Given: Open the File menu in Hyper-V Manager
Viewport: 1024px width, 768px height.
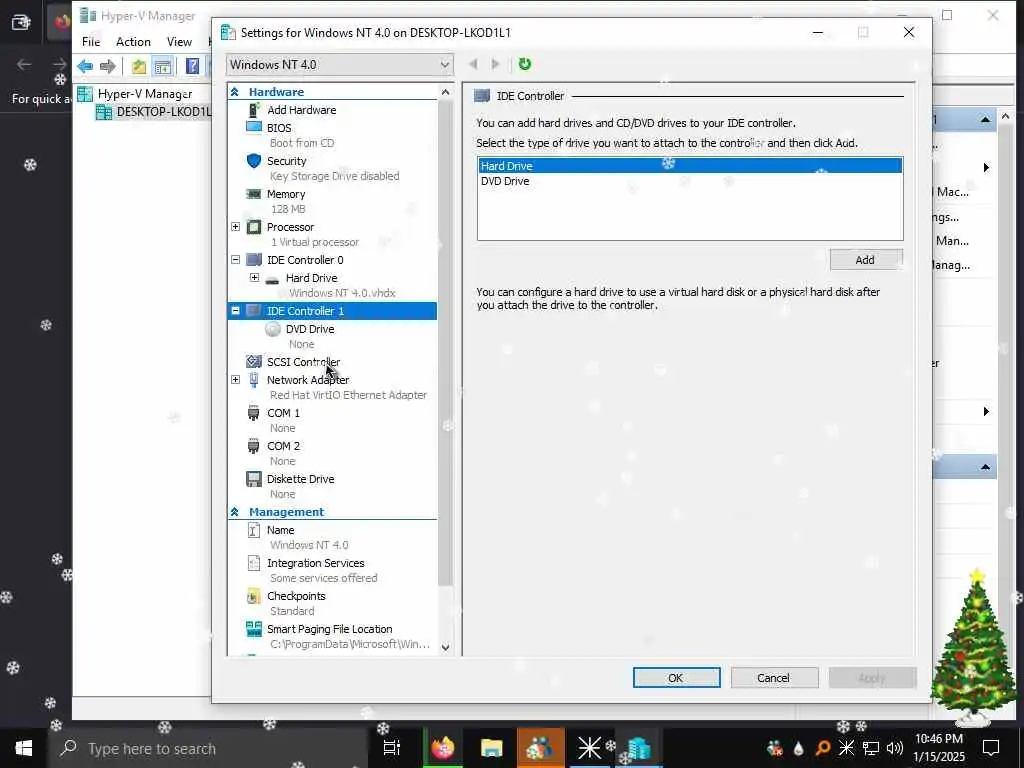Looking at the screenshot, I should [91, 42].
